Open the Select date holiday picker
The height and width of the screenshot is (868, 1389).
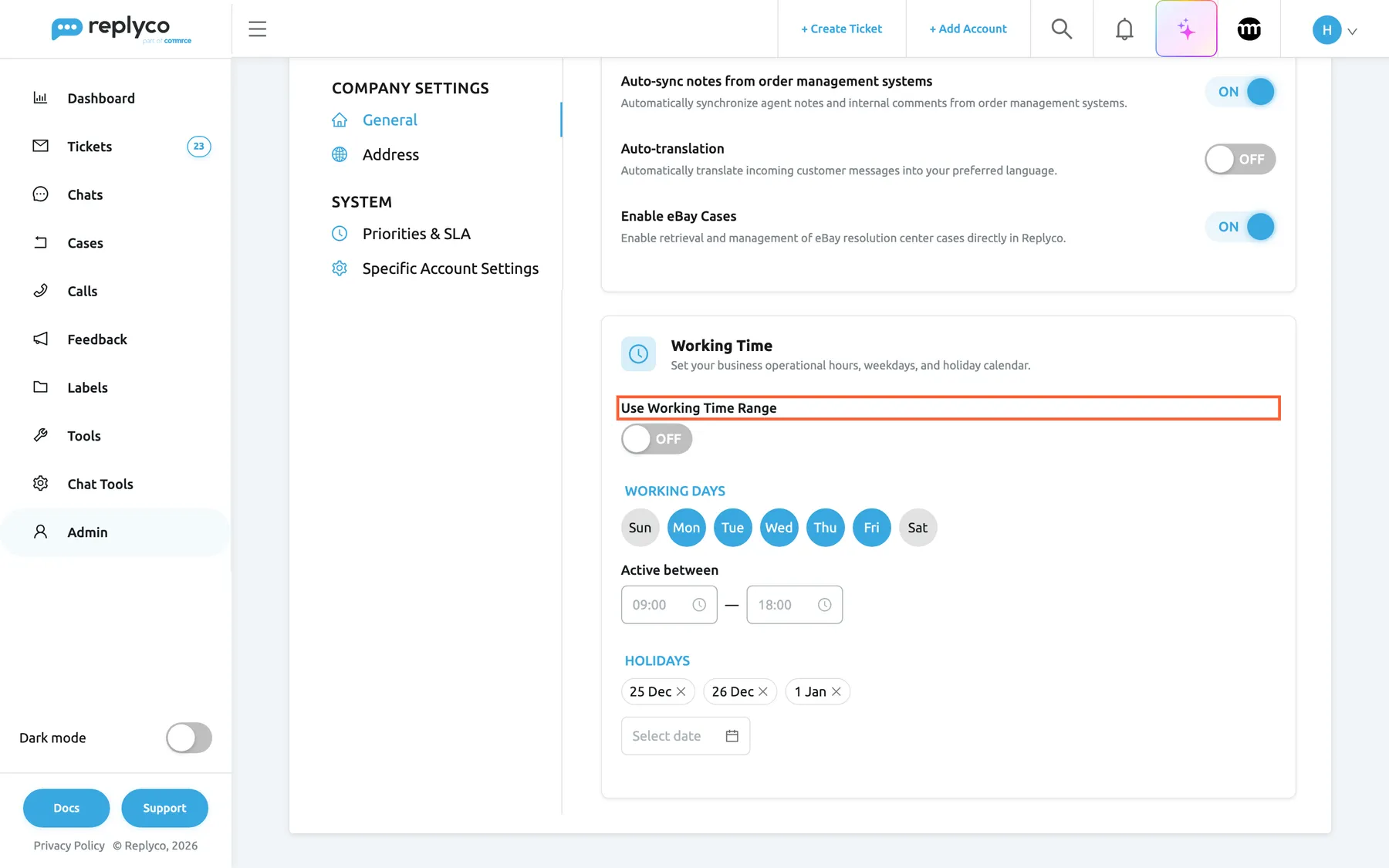pos(685,736)
